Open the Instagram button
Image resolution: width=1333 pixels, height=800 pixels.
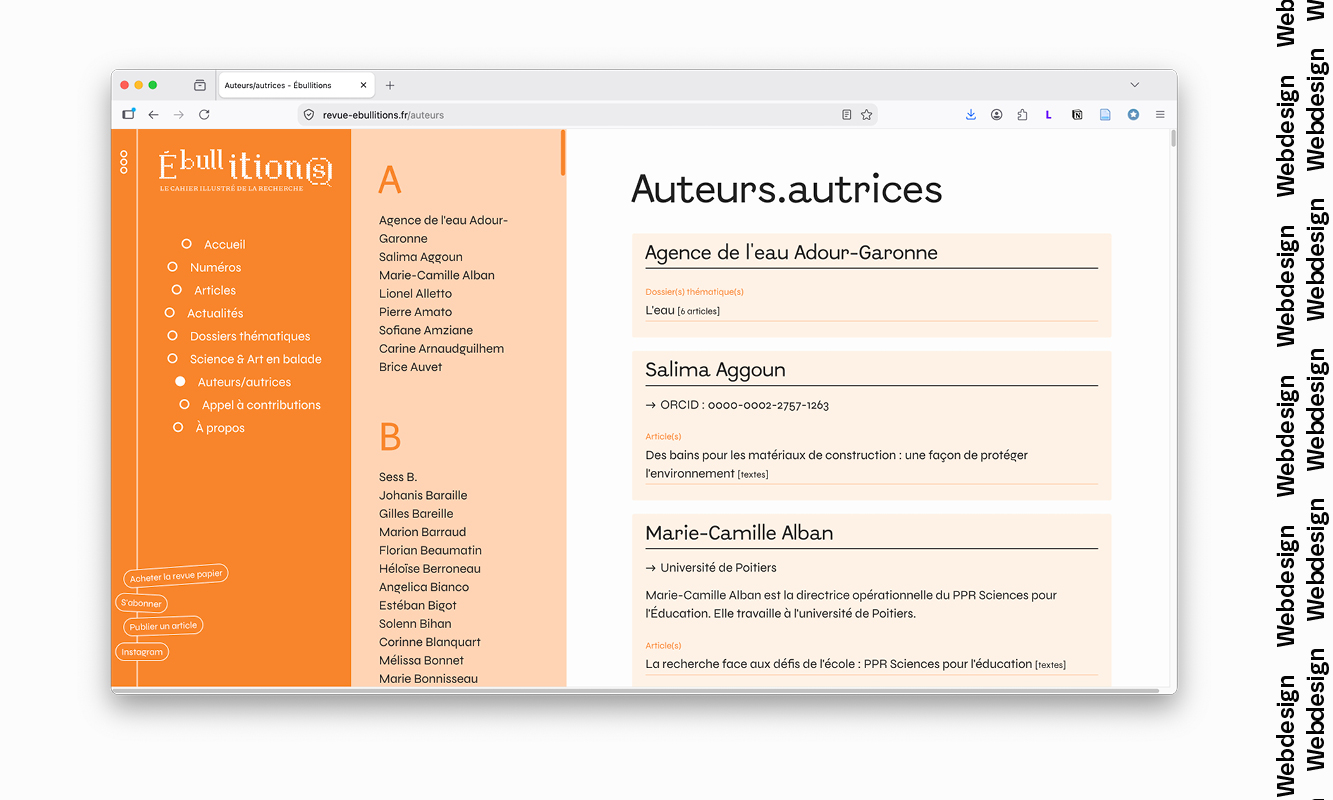pyautogui.click(x=142, y=652)
